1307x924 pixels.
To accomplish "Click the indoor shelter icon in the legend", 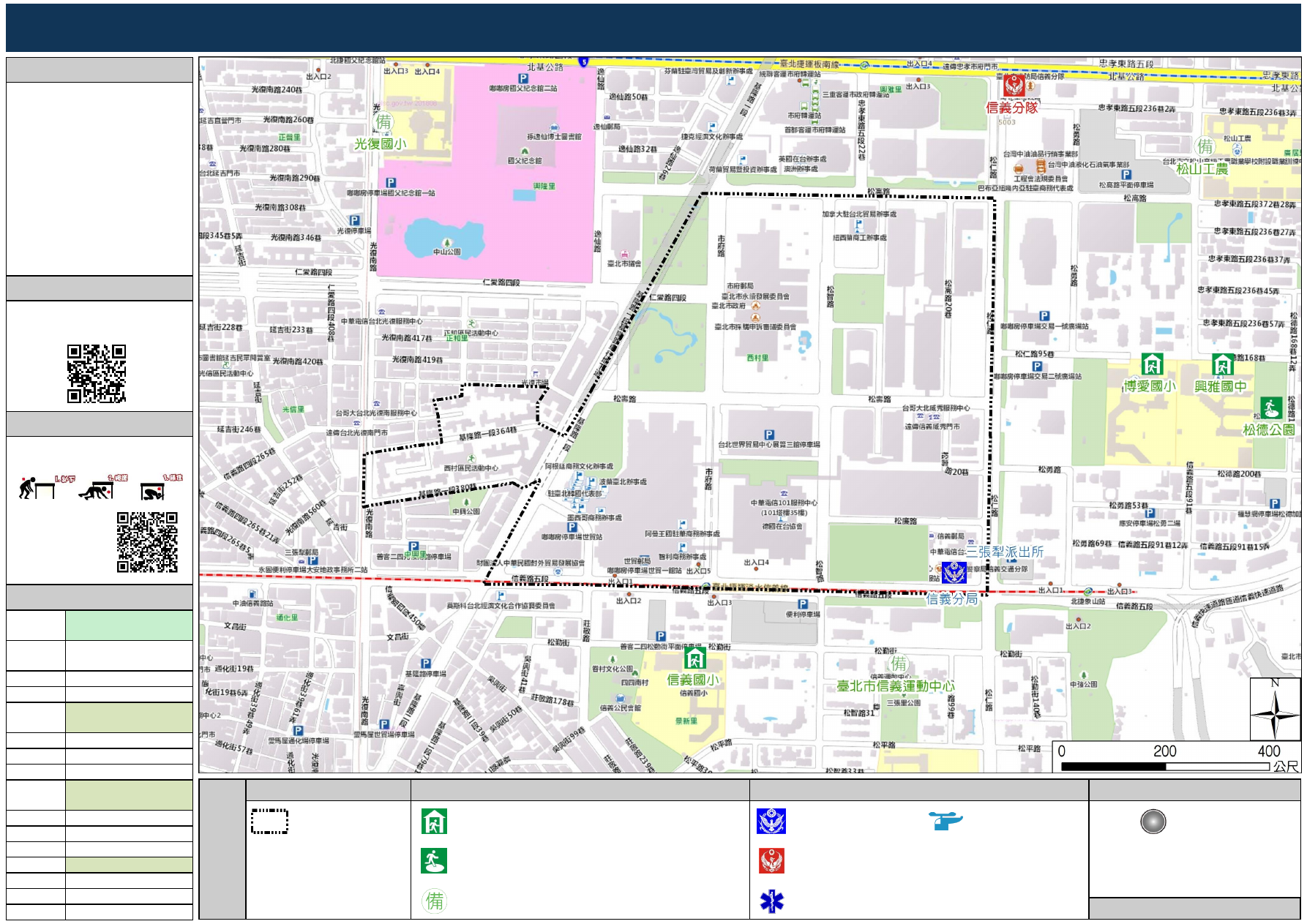I will [x=435, y=821].
